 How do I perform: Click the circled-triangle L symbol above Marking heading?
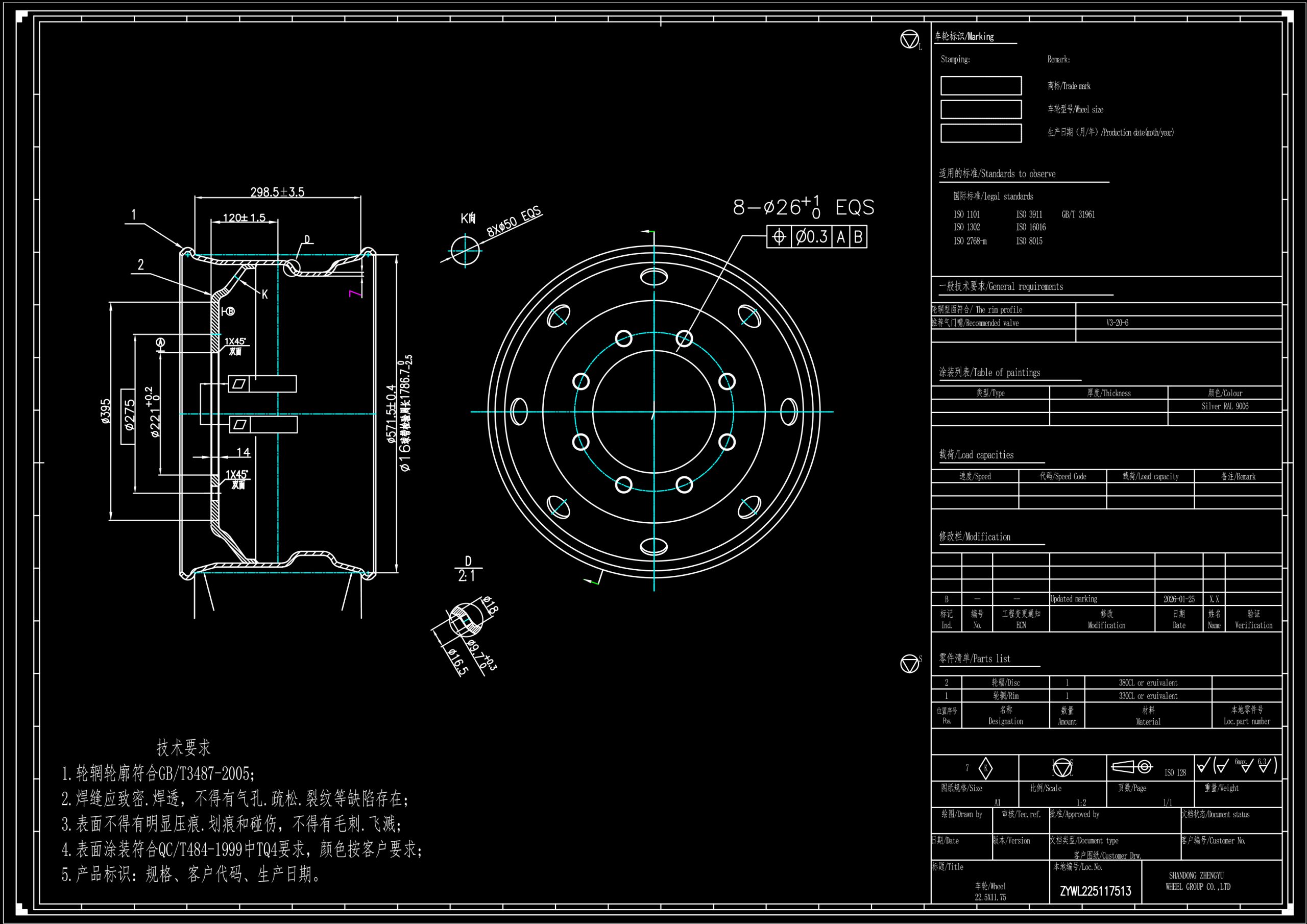910,39
